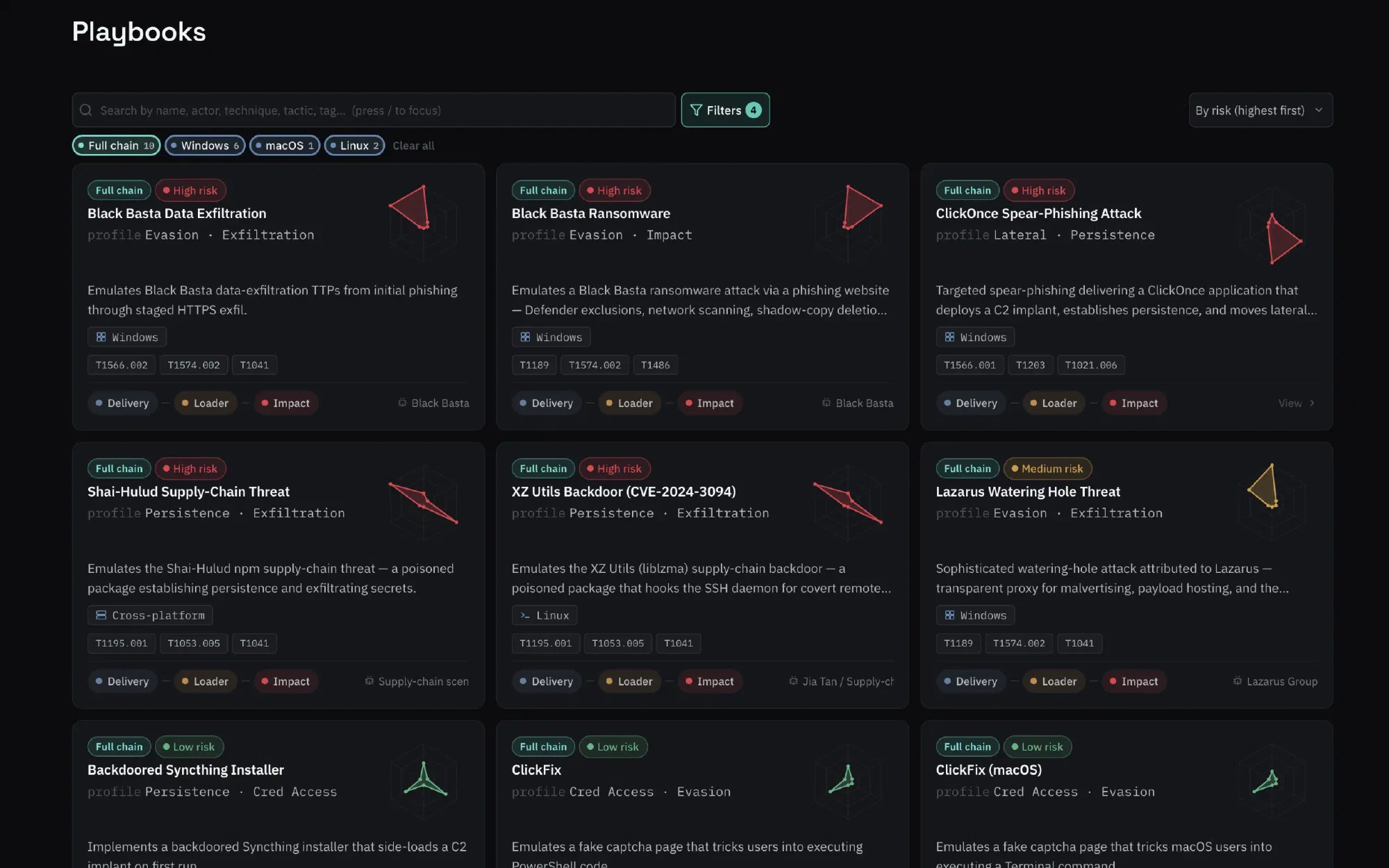Clear all active filters
The height and width of the screenshot is (868, 1389).
[x=413, y=146]
